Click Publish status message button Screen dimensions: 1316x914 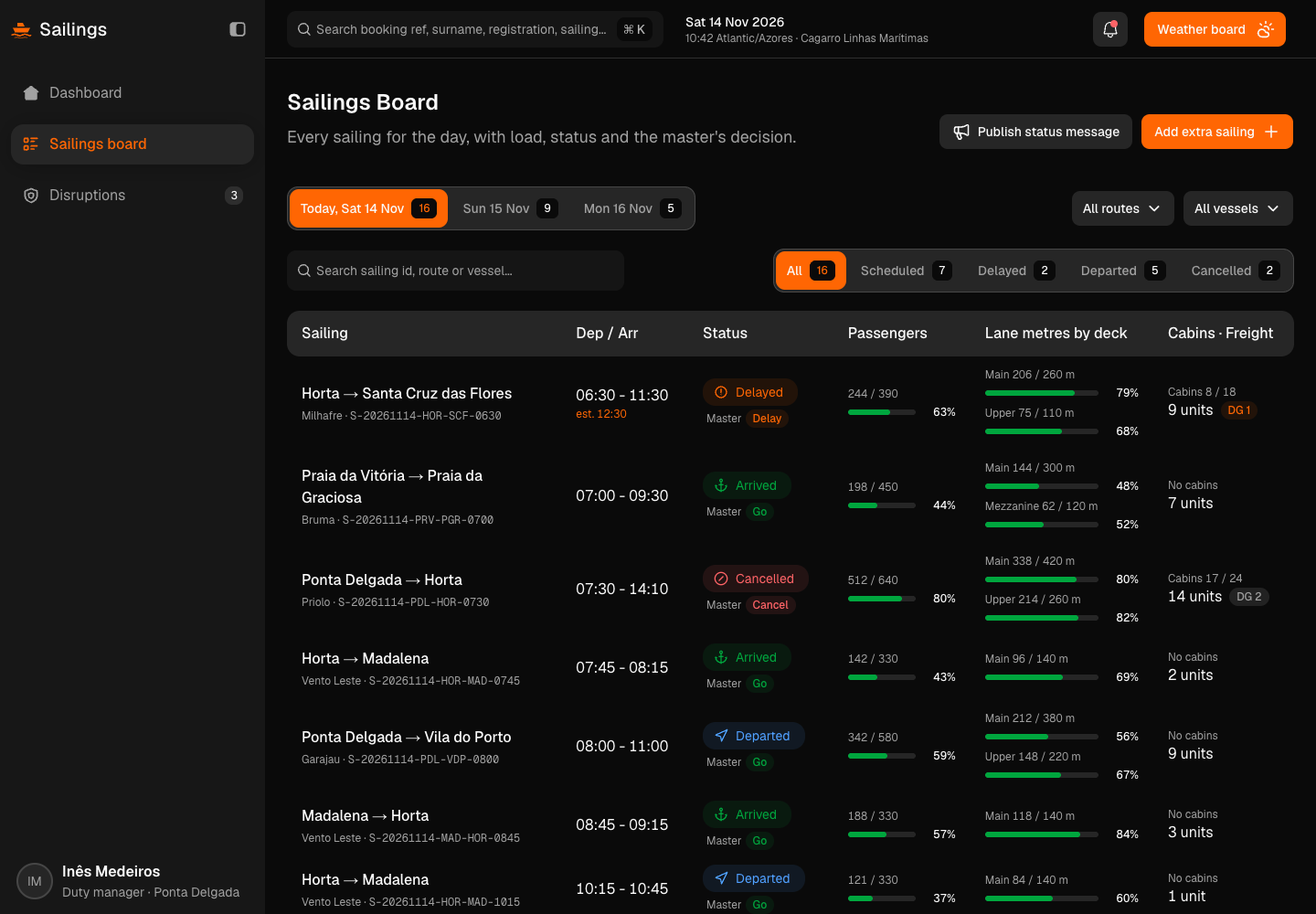[1035, 132]
